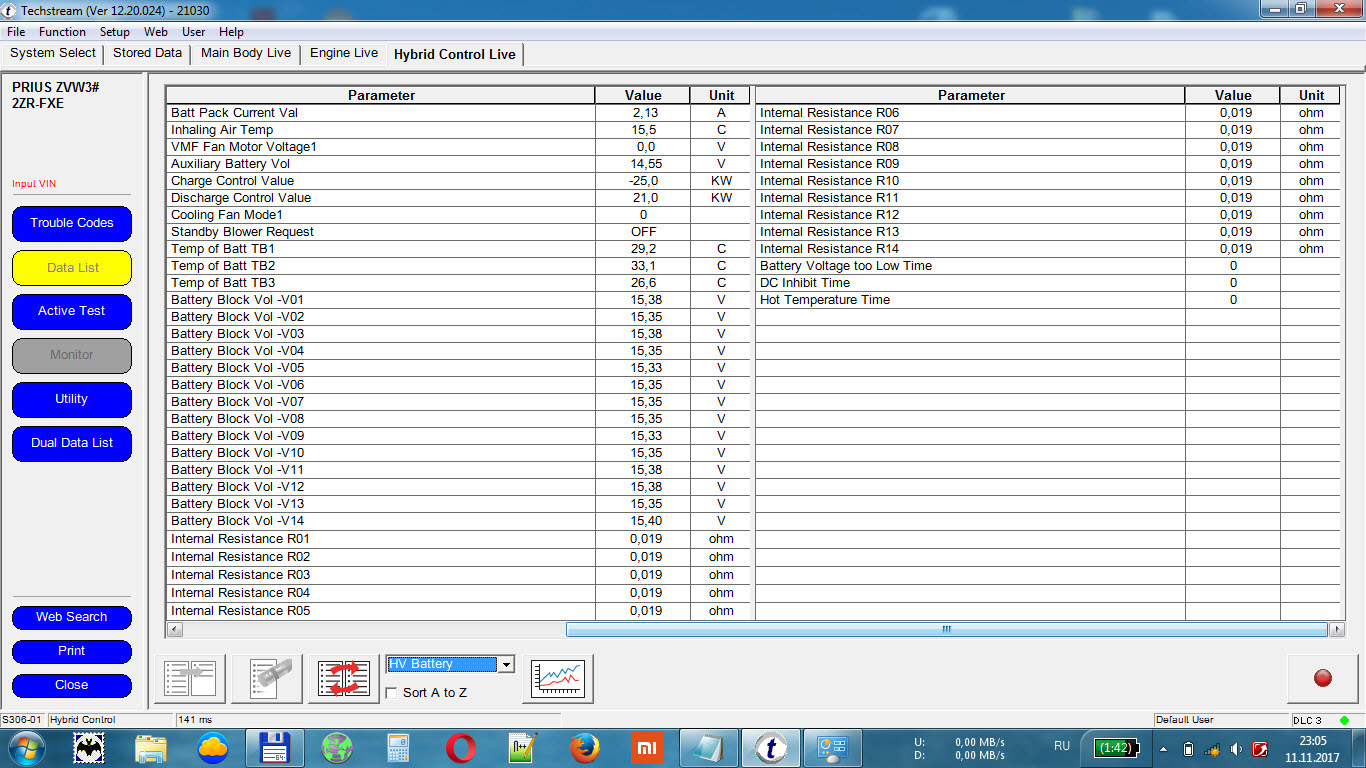Open the Help menu

pos(231,32)
